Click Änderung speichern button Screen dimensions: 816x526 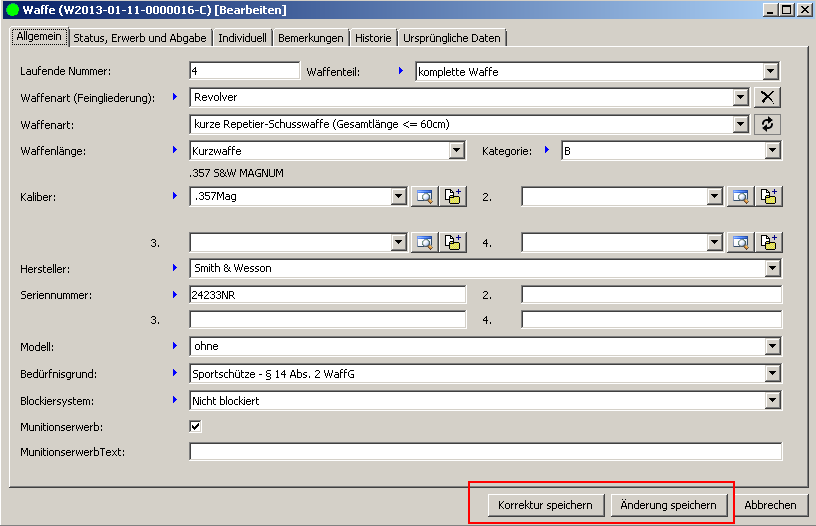[669, 505]
